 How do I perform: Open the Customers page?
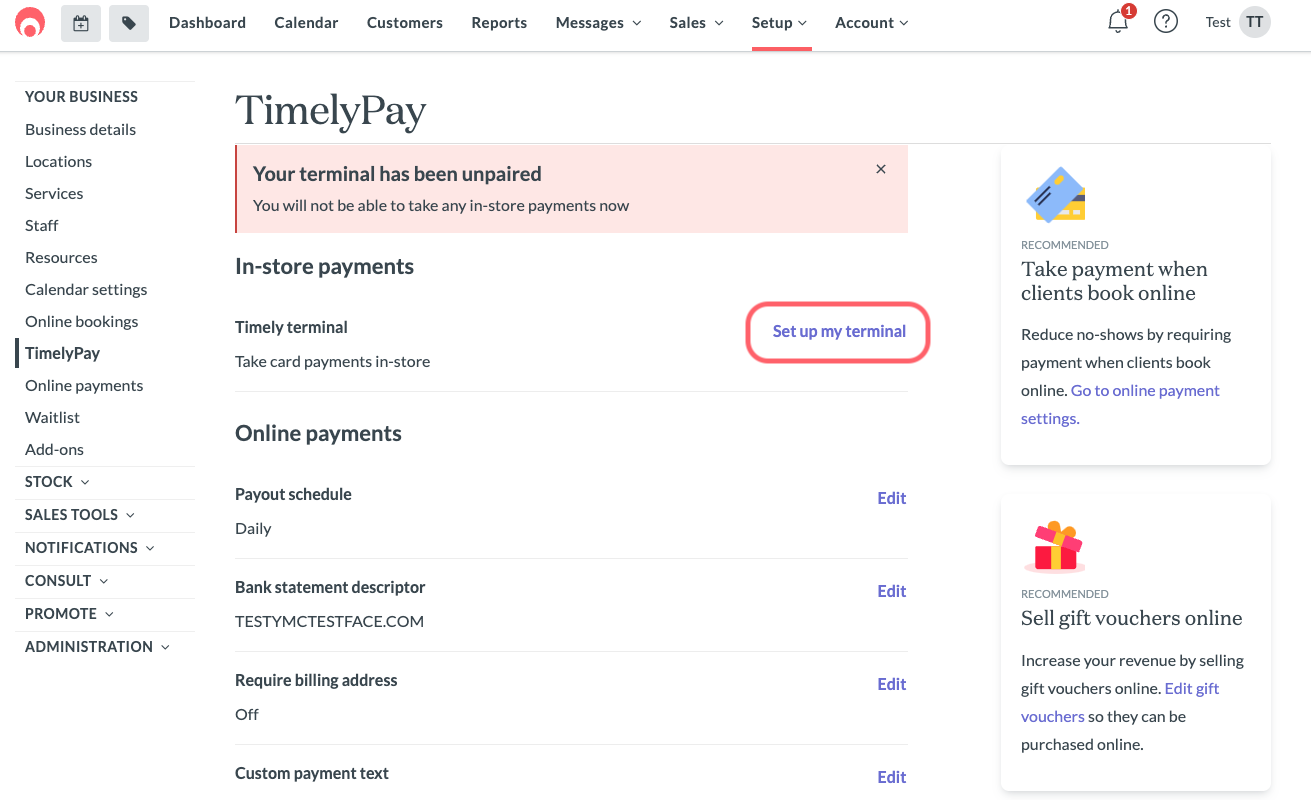pyautogui.click(x=405, y=22)
